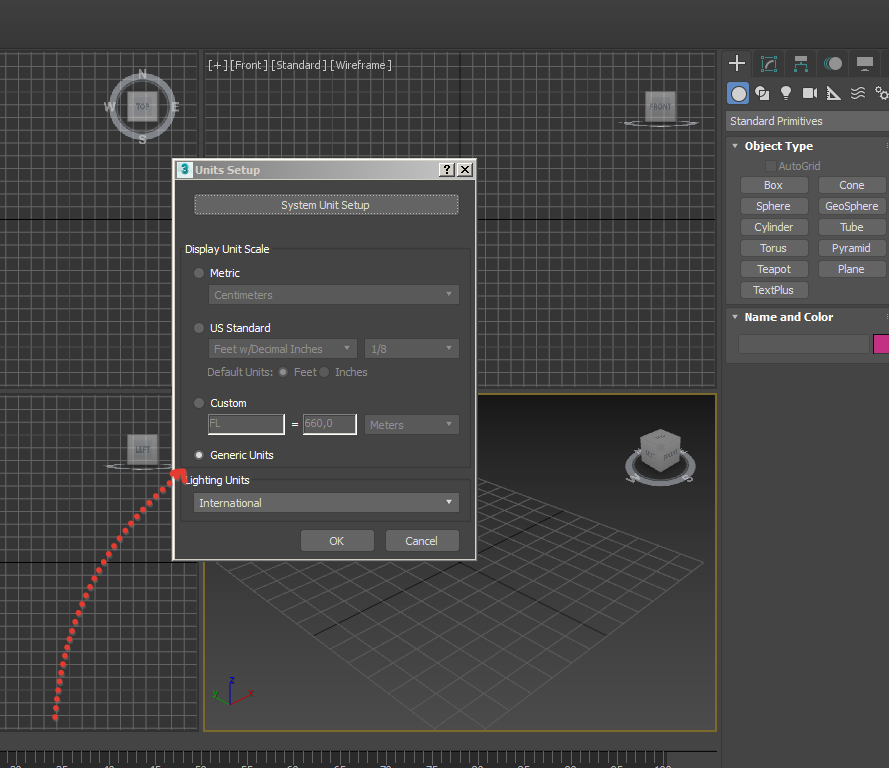The width and height of the screenshot is (889, 768).
Task: Click the N compass direction on ViewCube
Action: (142, 74)
